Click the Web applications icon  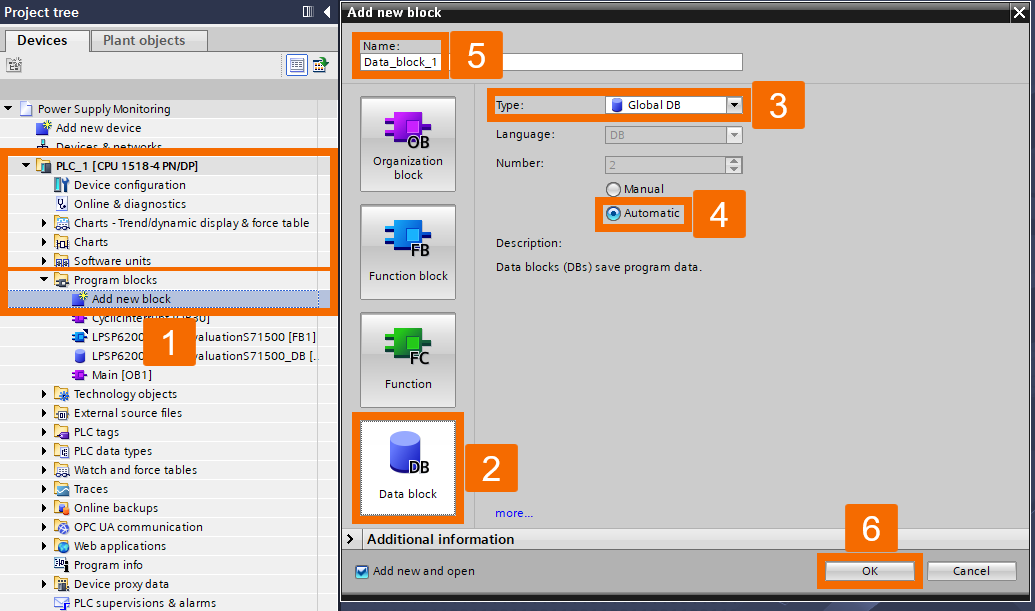(x=61, y=546)
